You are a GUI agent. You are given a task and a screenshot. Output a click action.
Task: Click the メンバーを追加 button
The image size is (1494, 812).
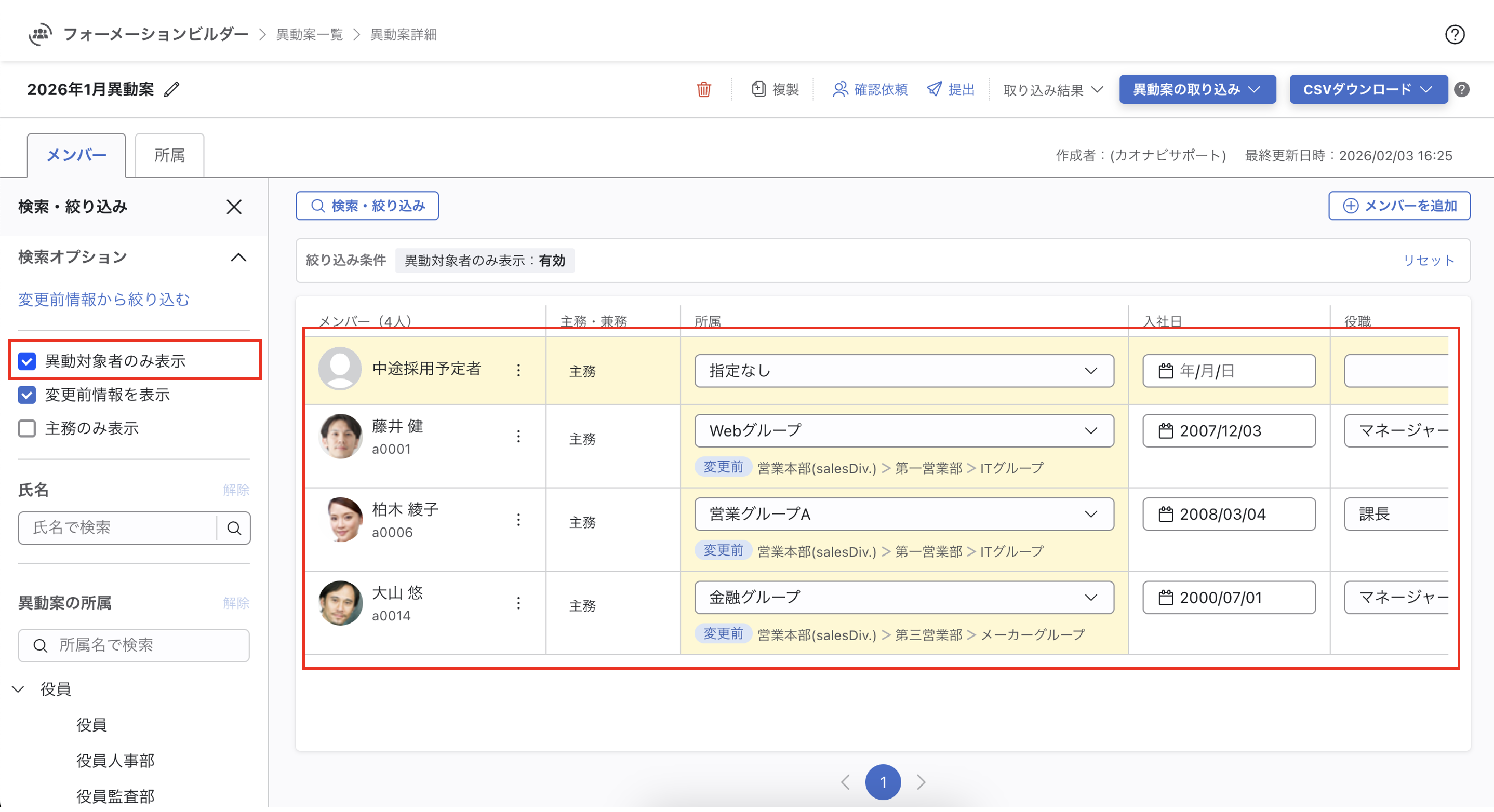[x=1398, y=206]
